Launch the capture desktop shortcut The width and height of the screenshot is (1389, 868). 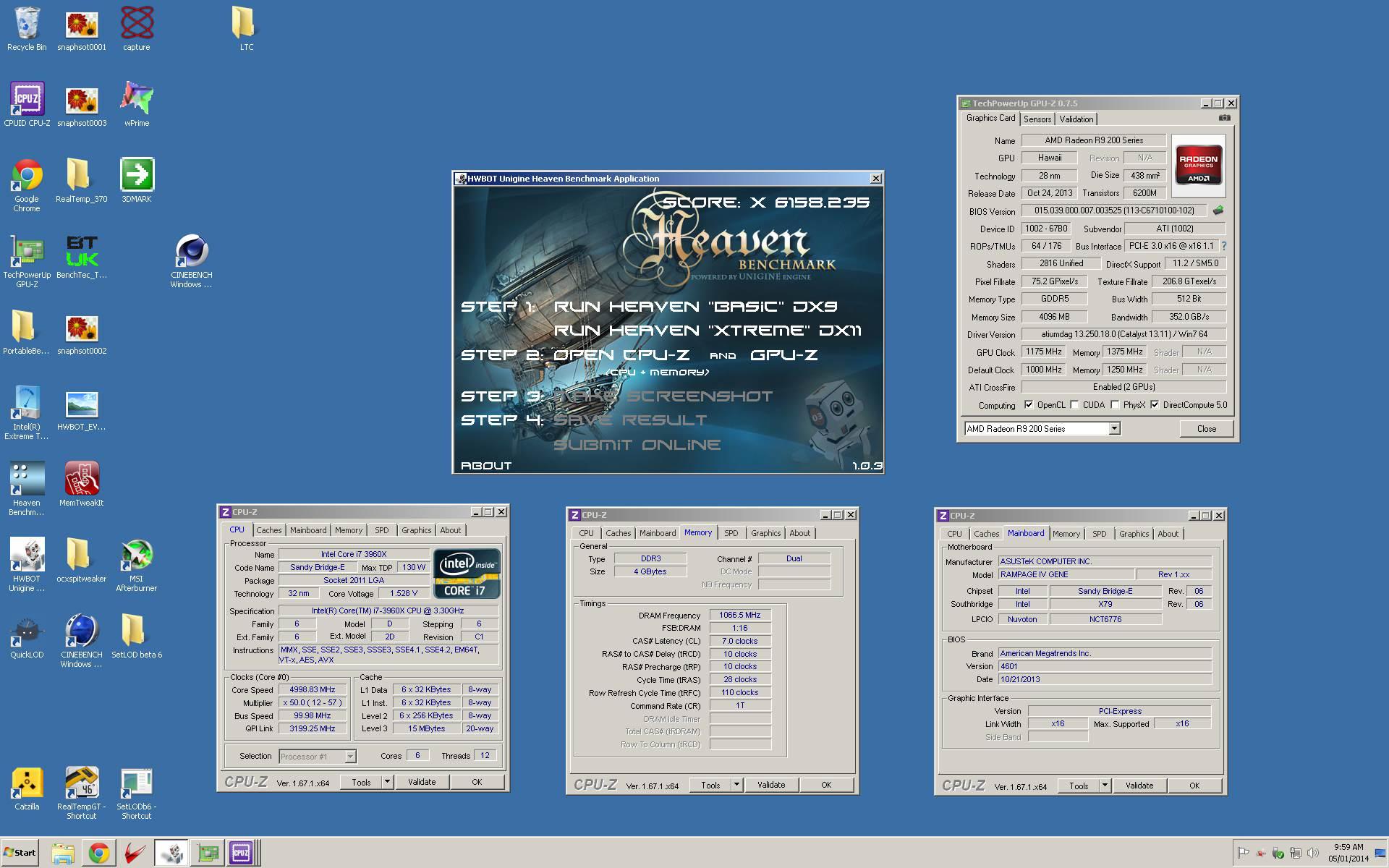[137, 29]
